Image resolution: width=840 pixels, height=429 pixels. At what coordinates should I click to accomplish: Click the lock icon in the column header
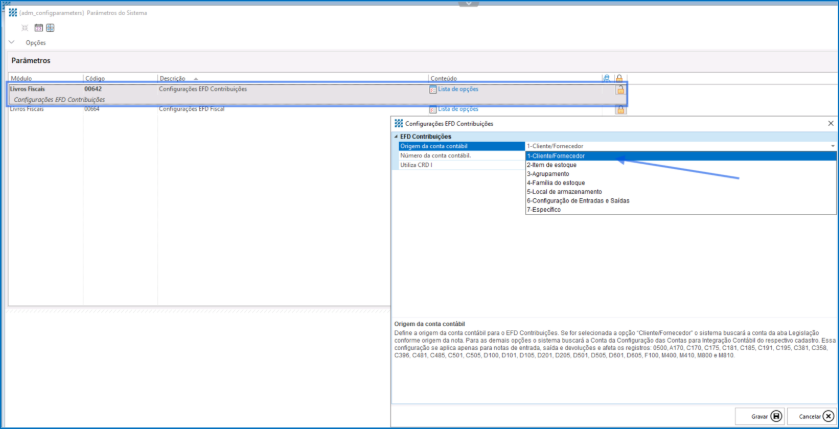tap(619, 77)
